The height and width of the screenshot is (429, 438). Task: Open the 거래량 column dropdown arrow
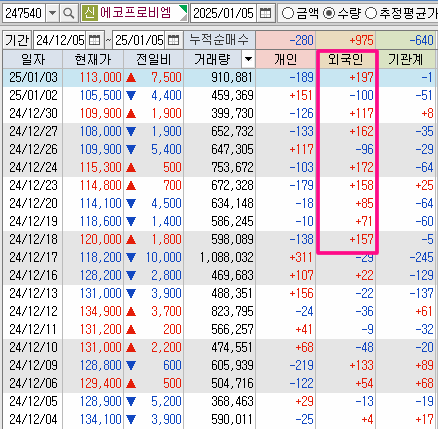click(x=248, y=59)
